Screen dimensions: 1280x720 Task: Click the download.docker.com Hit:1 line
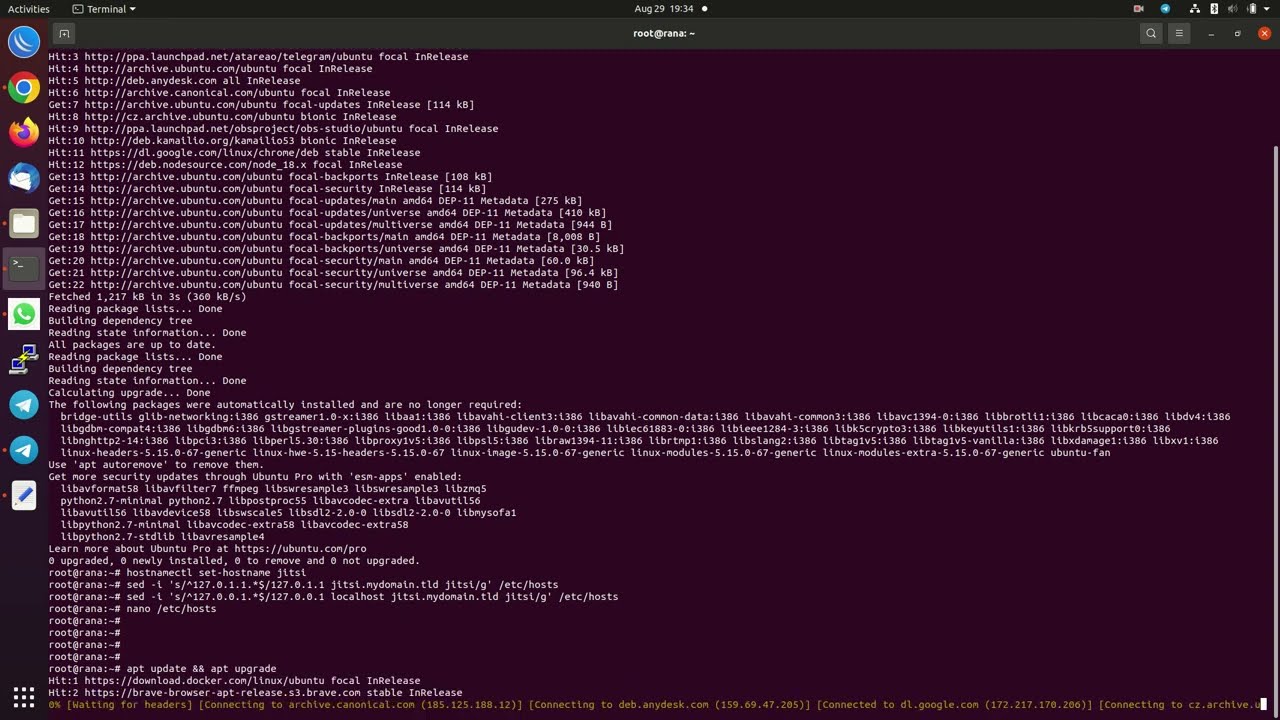coord(234,681)
